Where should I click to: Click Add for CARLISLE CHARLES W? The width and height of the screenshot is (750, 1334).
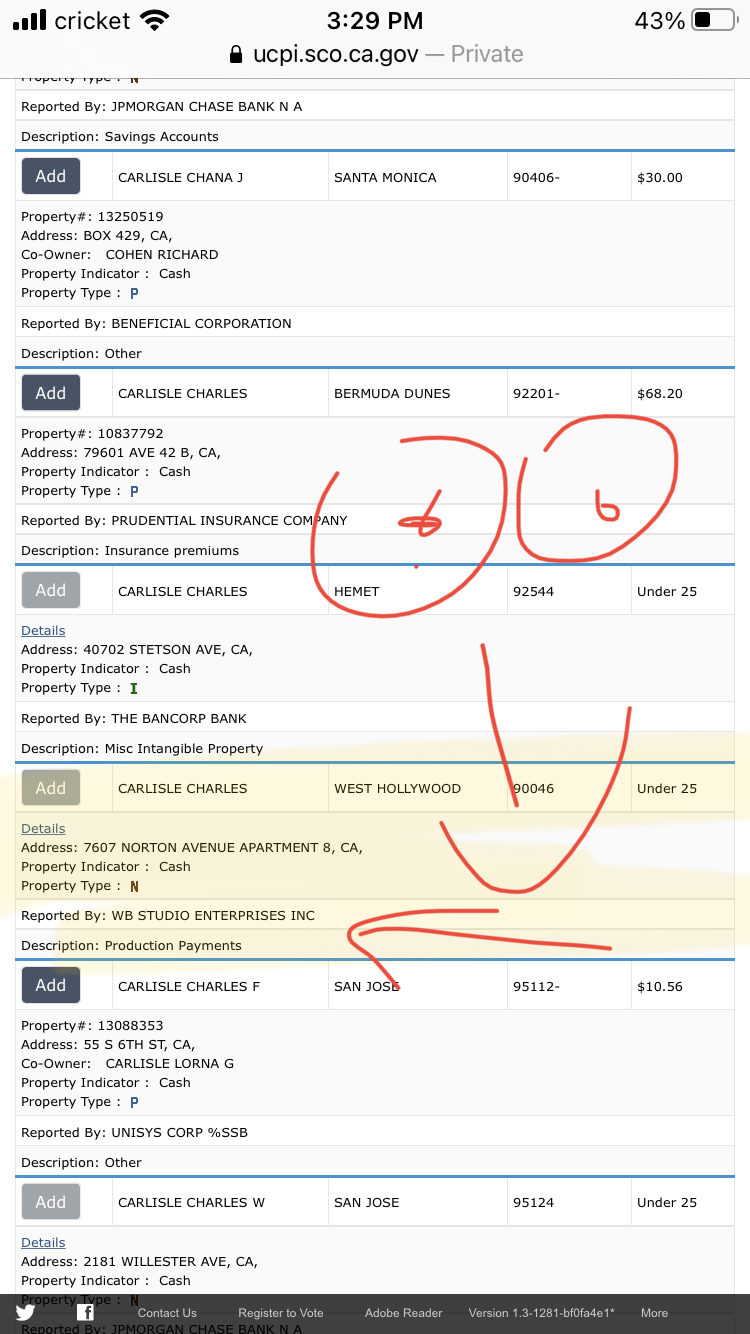click(51, 1202)
